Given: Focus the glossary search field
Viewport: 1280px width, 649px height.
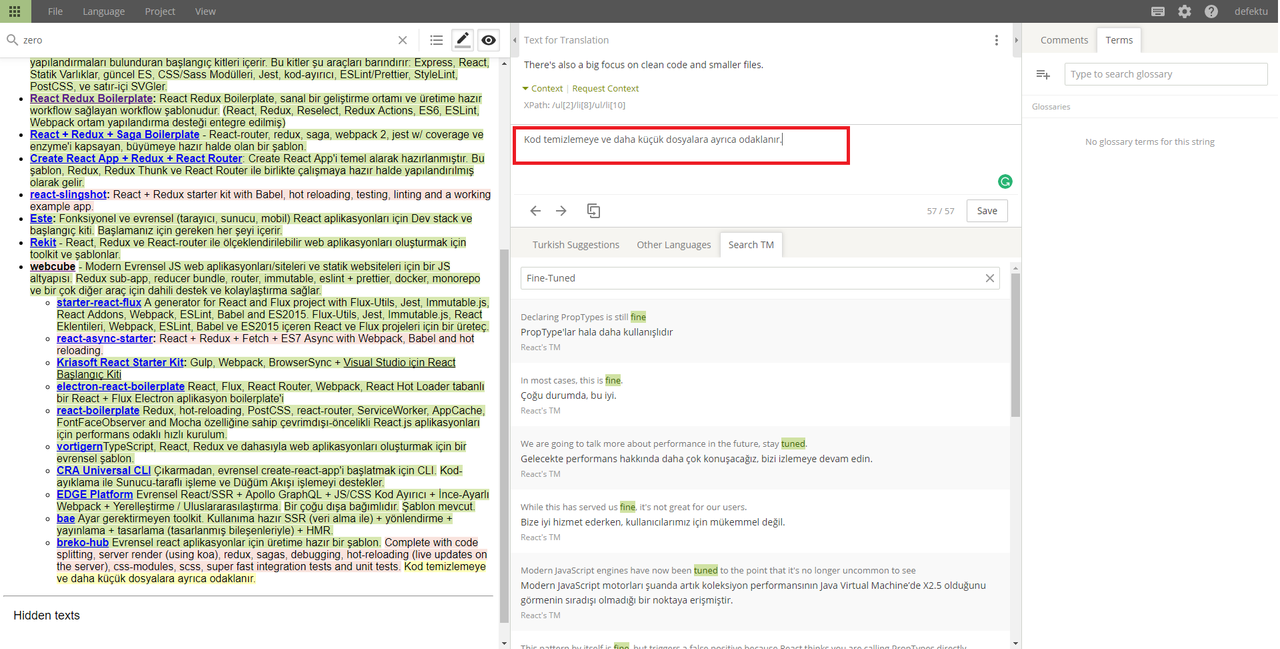Looking at the screenshot, I should pos(1164,74).
